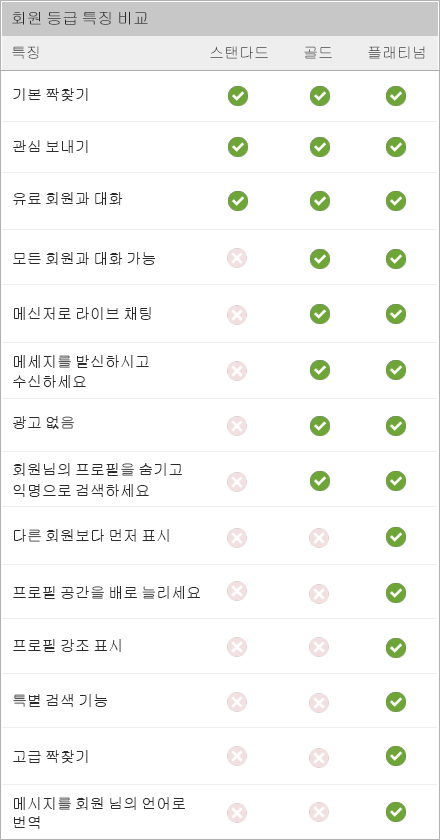Click the 스탠다드 X icon for 광고 없음
The width and height of the screenshot is (440, 840).
point(237,426)
